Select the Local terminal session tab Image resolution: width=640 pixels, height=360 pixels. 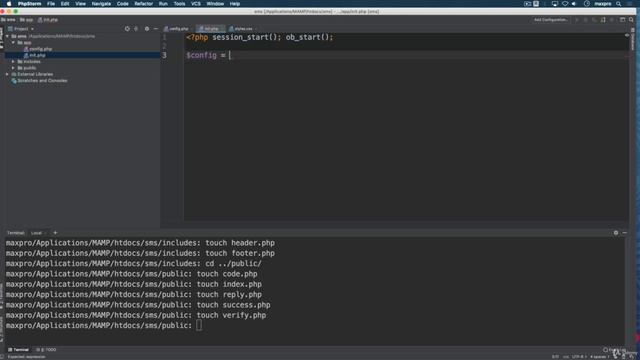(x=37, y=233)
